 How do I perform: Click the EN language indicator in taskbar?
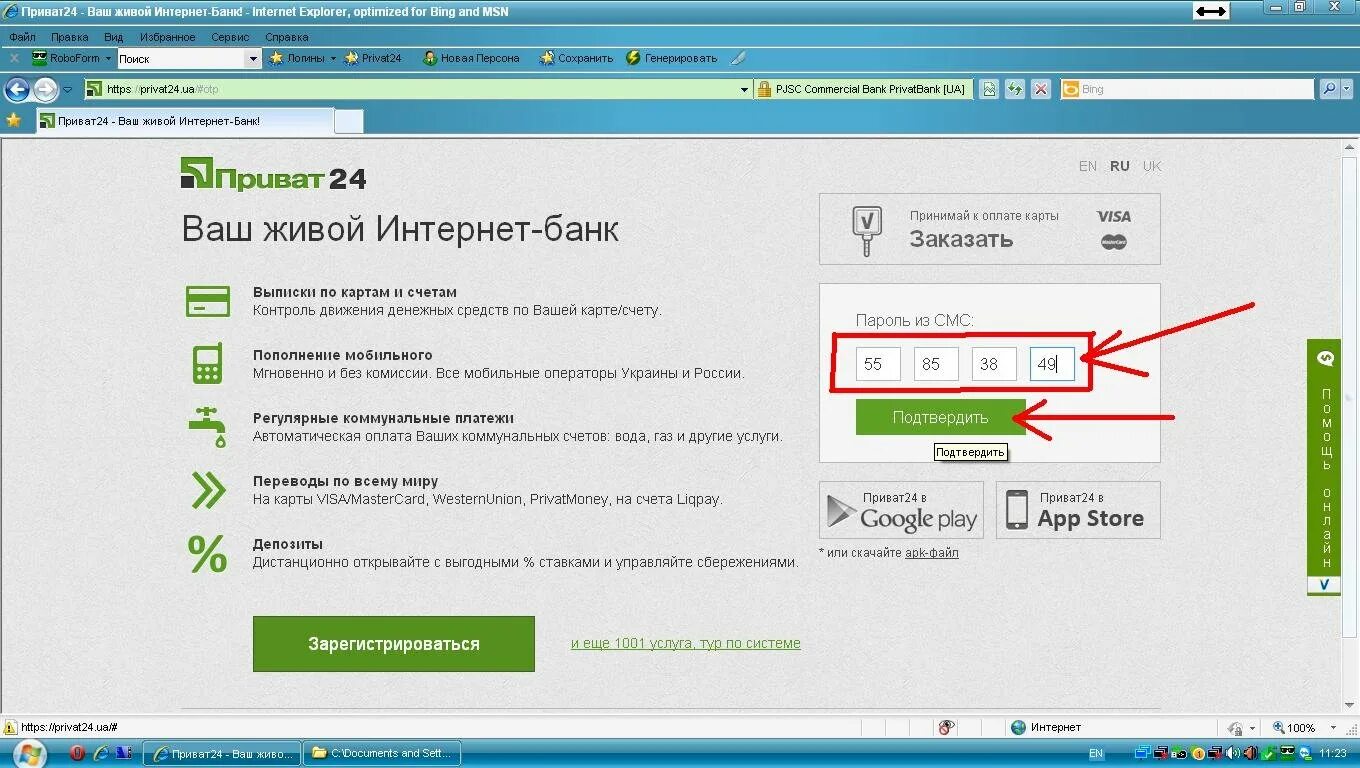(x=1096, y=753)
